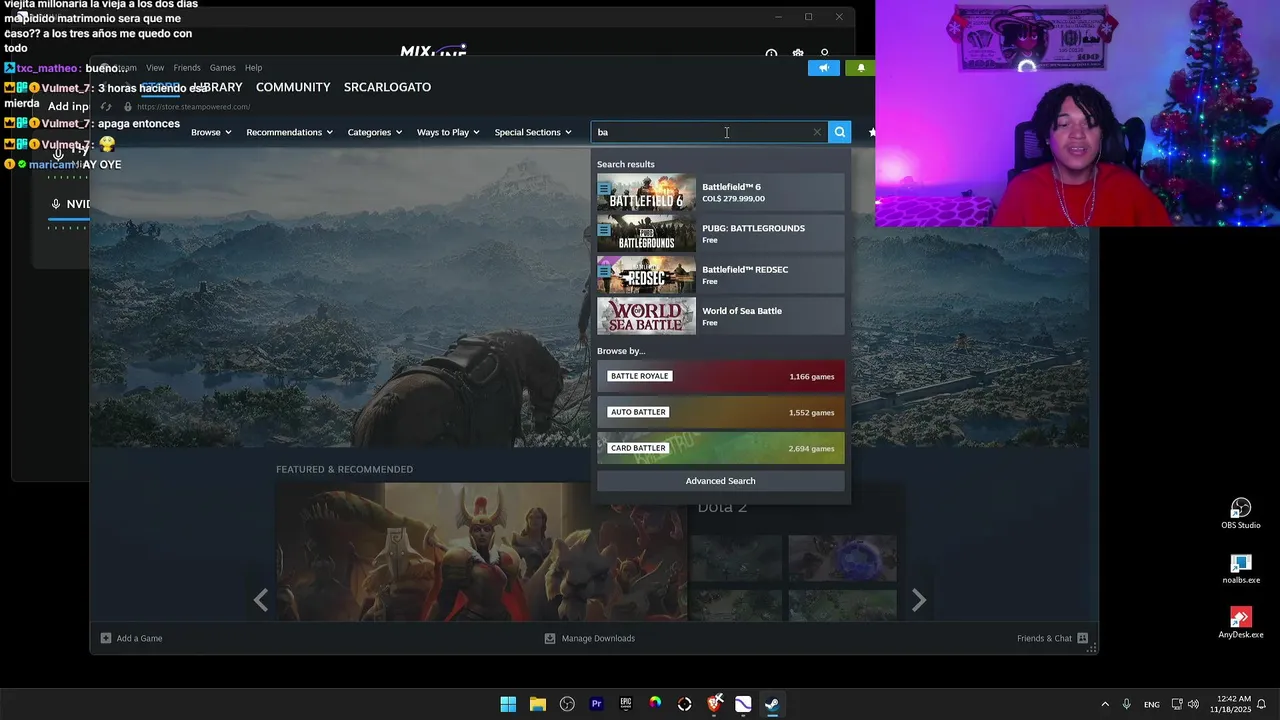Expand the Special Sections dropdown
The image size is (1280, 720).
533,132
